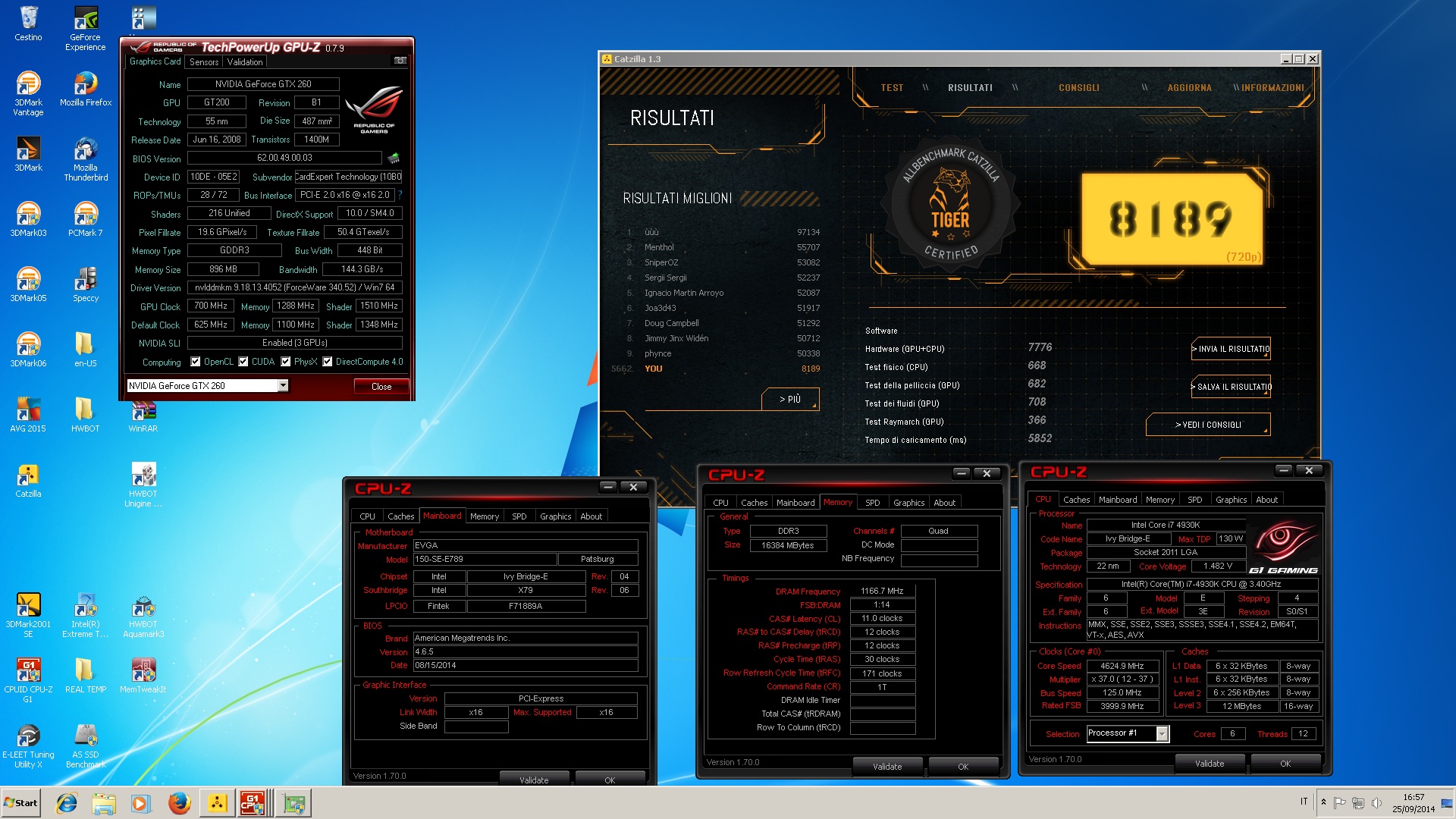Open the Mozilla Firefox desktop icon
Screen dimensions: 1456x819
tap(86, 89)
